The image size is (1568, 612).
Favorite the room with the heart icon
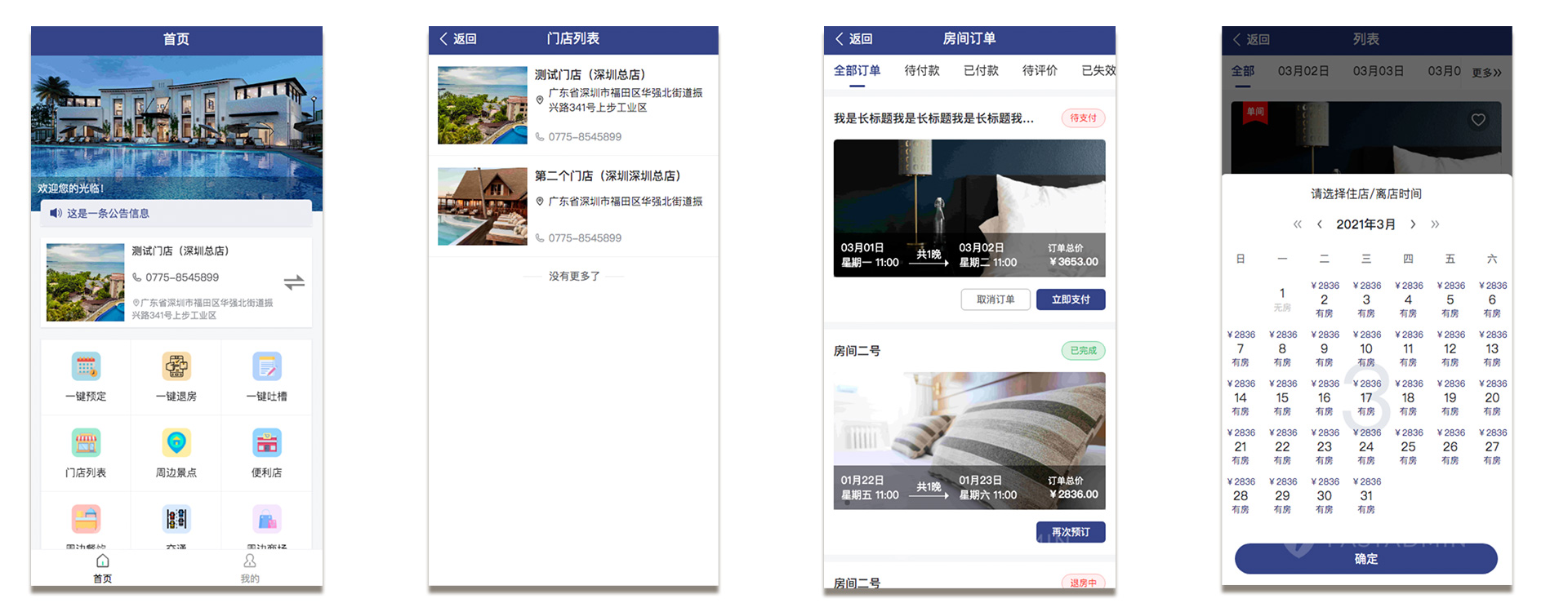(1478, 120)
